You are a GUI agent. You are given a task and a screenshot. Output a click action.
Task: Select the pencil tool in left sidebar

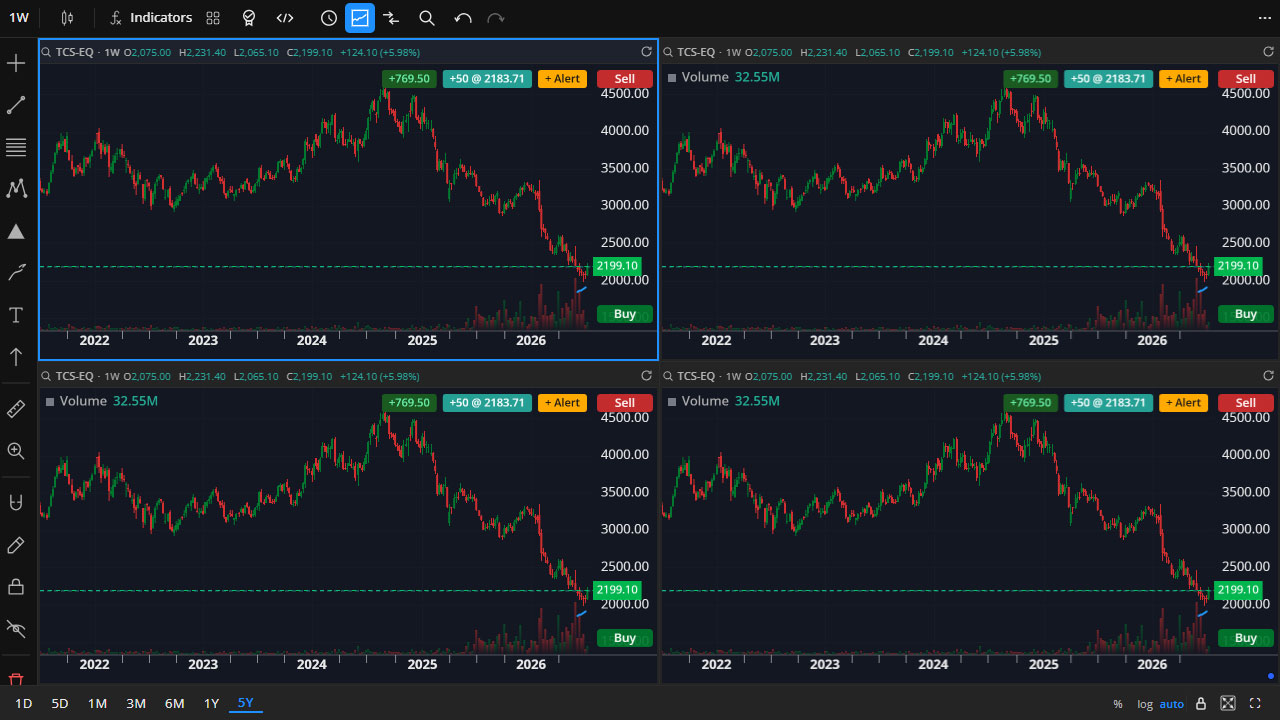pyautogui.click(x=16, y=545)
